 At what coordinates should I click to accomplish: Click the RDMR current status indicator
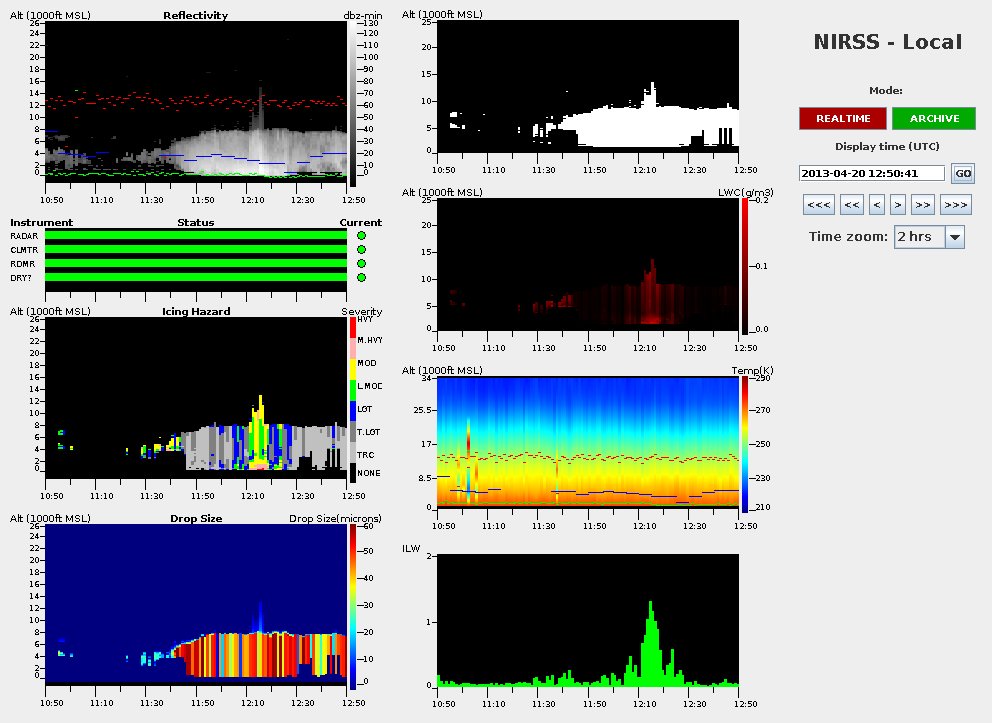point(361,263)
